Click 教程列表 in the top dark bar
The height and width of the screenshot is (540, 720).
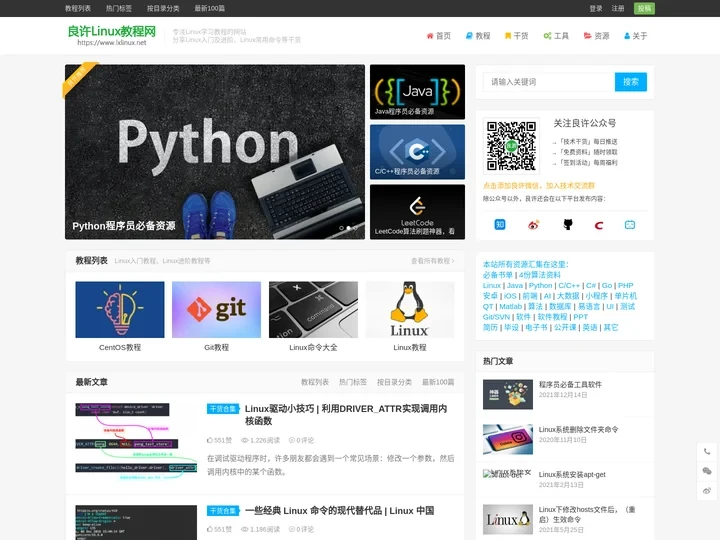point(78,8)
